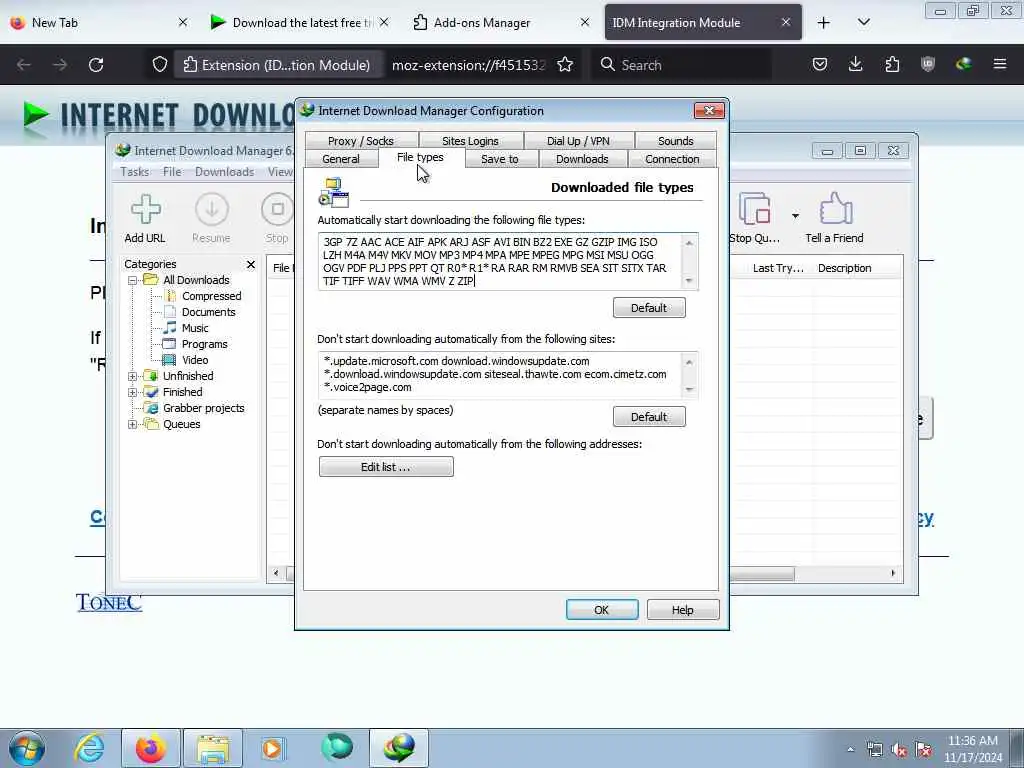The width and height of the screenshot is (1024, 768).
Task: Click the Help button in the dialog
Action: click(682, 609)
